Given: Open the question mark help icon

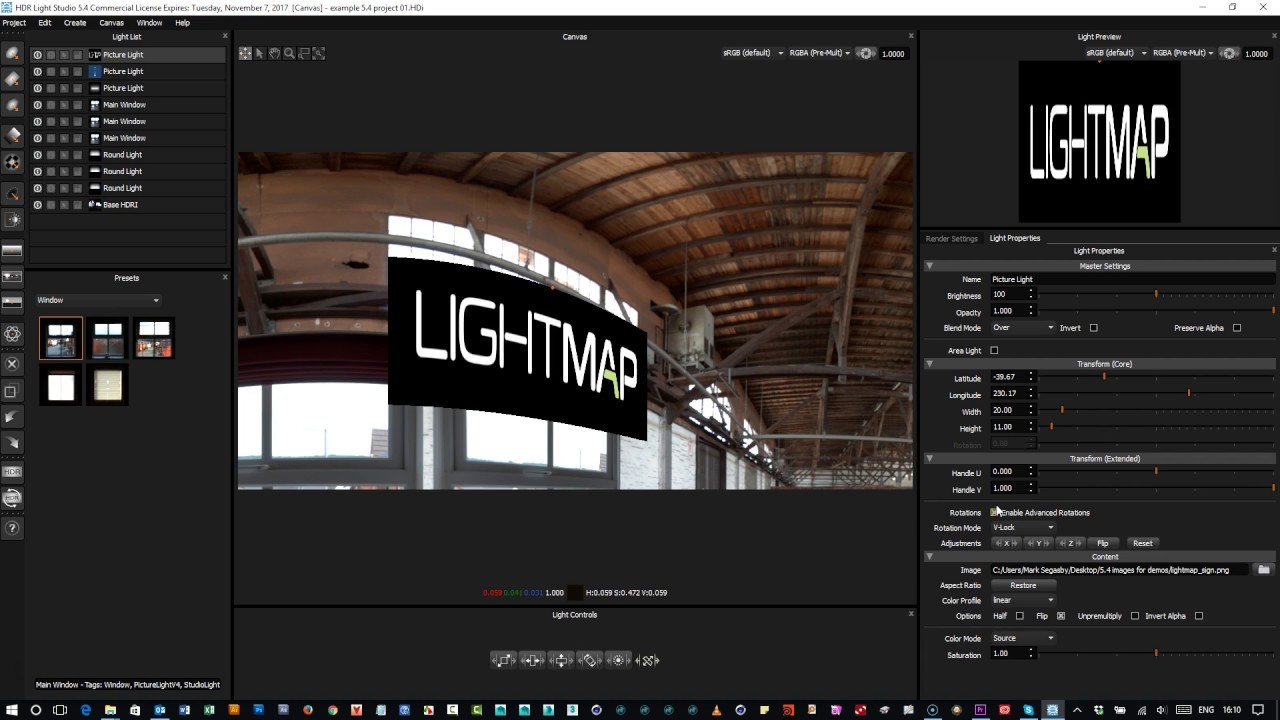Looking at the screenshot, I should click(13, 528).
